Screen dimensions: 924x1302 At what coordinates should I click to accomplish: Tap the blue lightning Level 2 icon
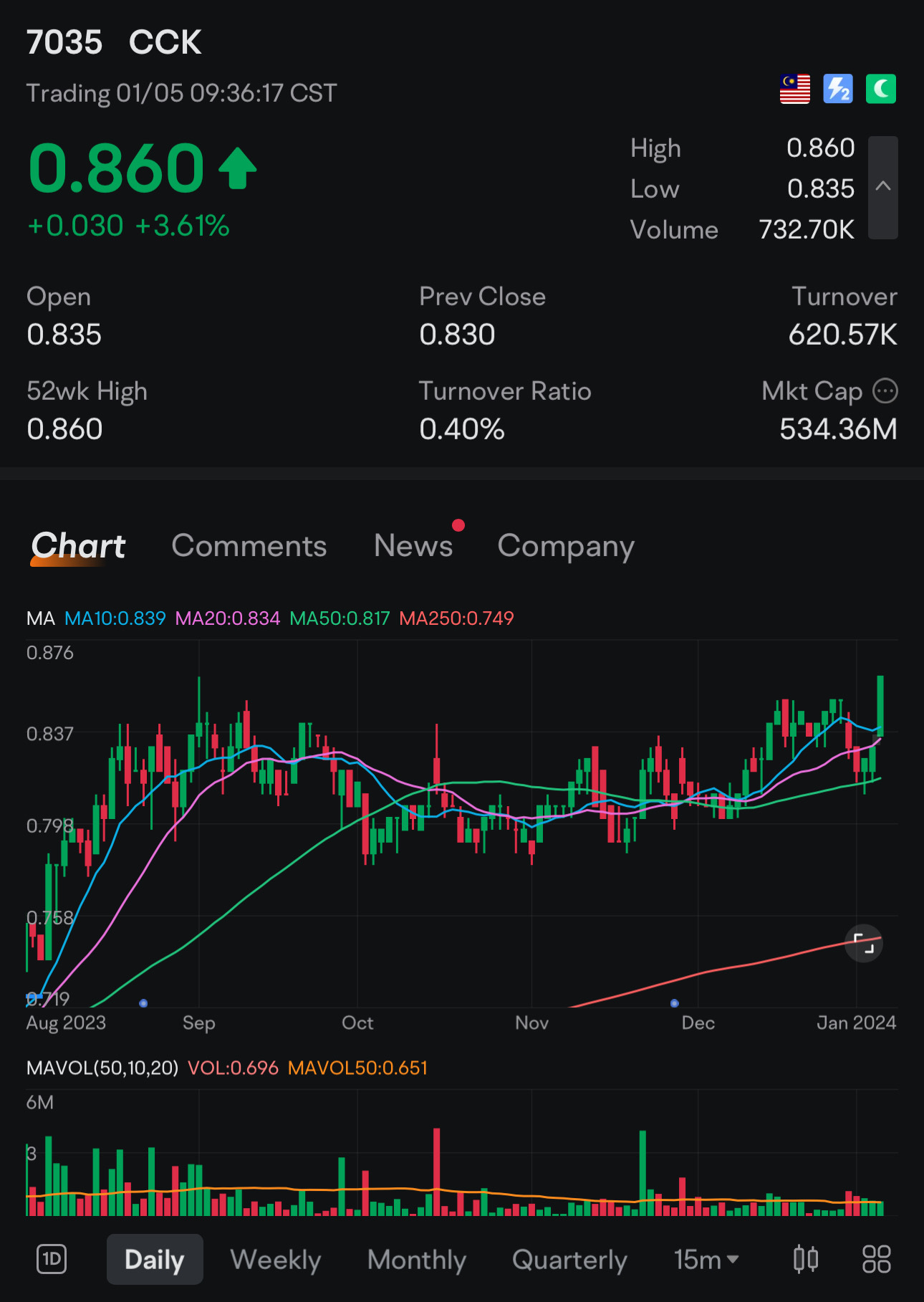coord(837,89)
